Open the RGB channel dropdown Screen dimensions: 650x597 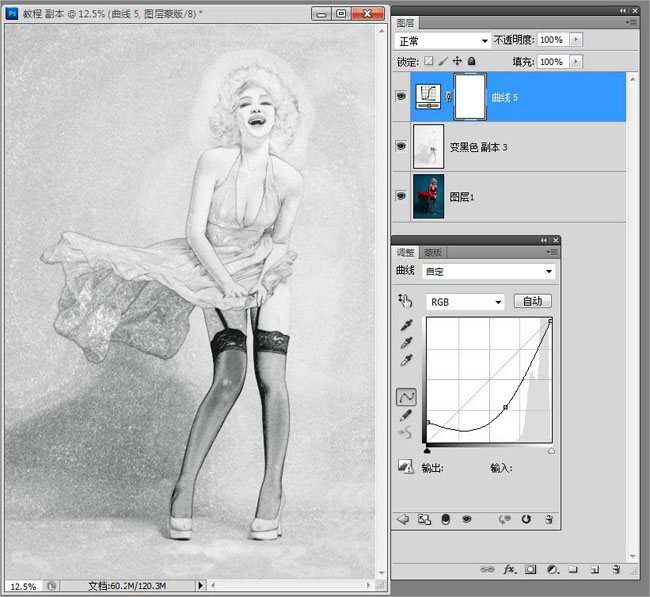click(465, 302)
